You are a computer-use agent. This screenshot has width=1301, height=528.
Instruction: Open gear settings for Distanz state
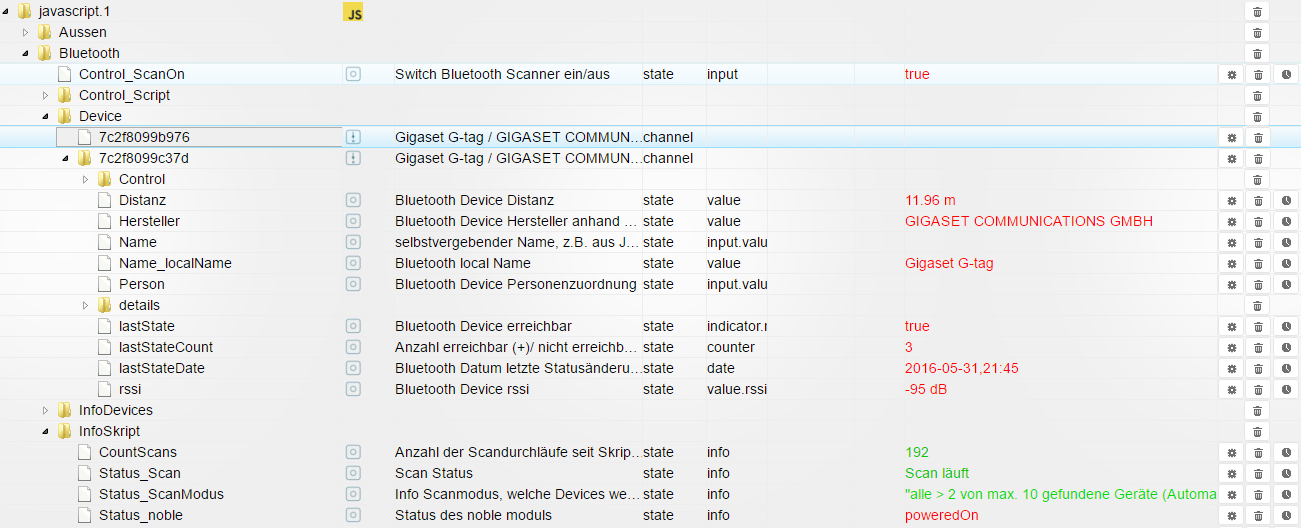tap(1232, 200)
